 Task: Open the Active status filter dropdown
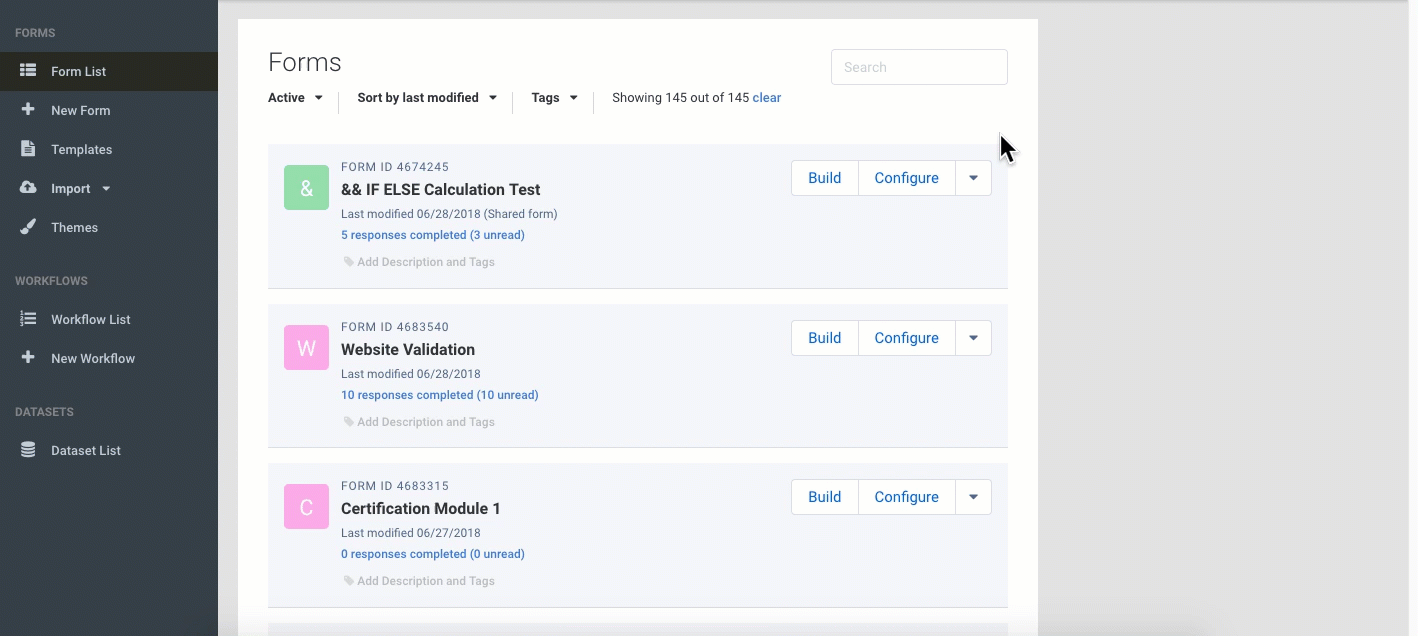point(295,98)
